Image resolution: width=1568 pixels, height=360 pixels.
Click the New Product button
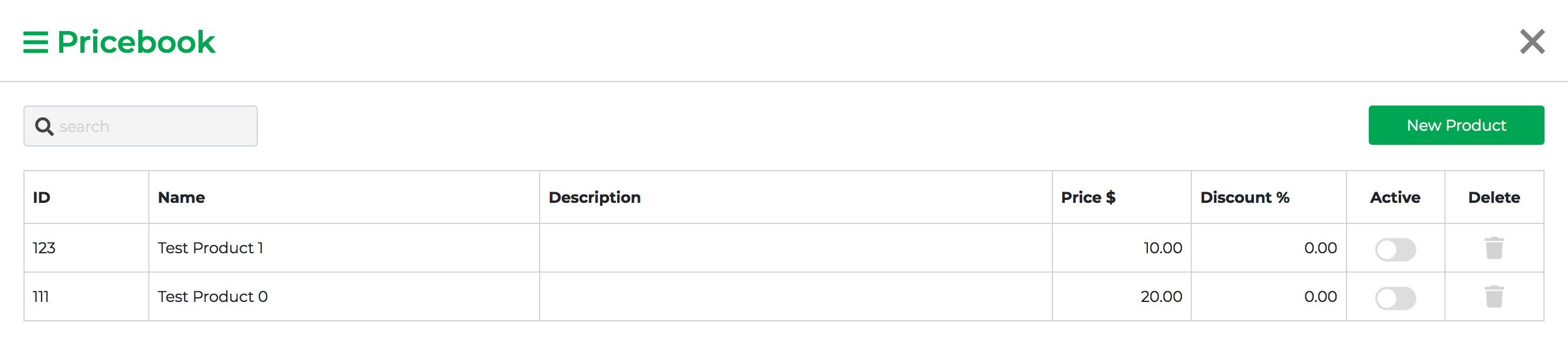click(1455, 125)
